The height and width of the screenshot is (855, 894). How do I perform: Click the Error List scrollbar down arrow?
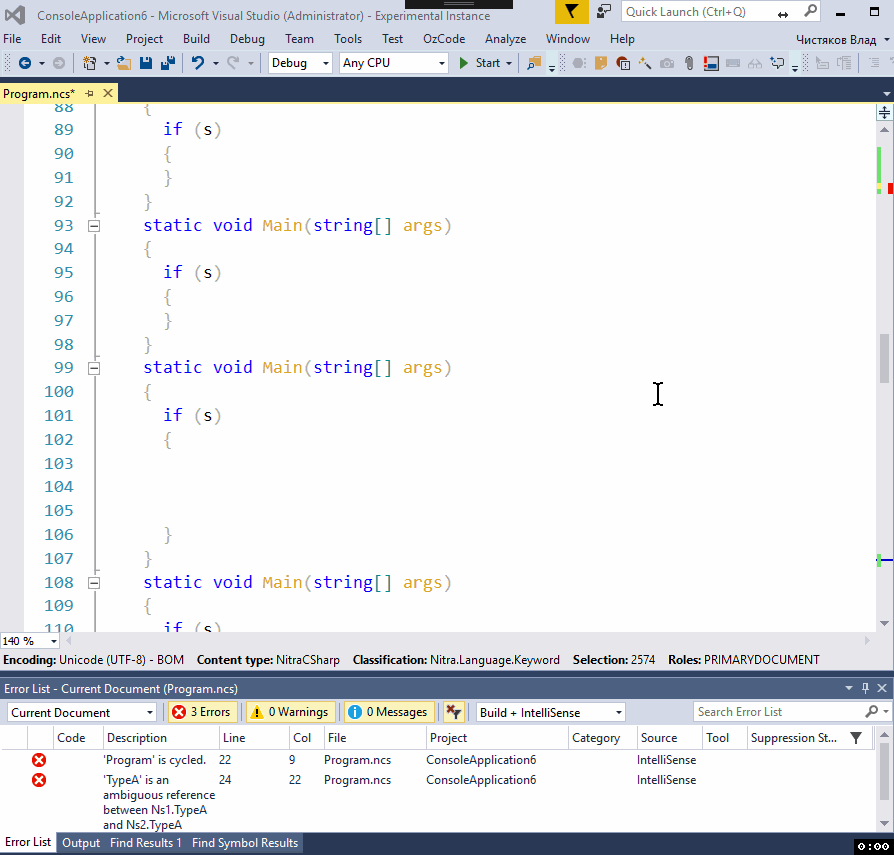point(884,823)
